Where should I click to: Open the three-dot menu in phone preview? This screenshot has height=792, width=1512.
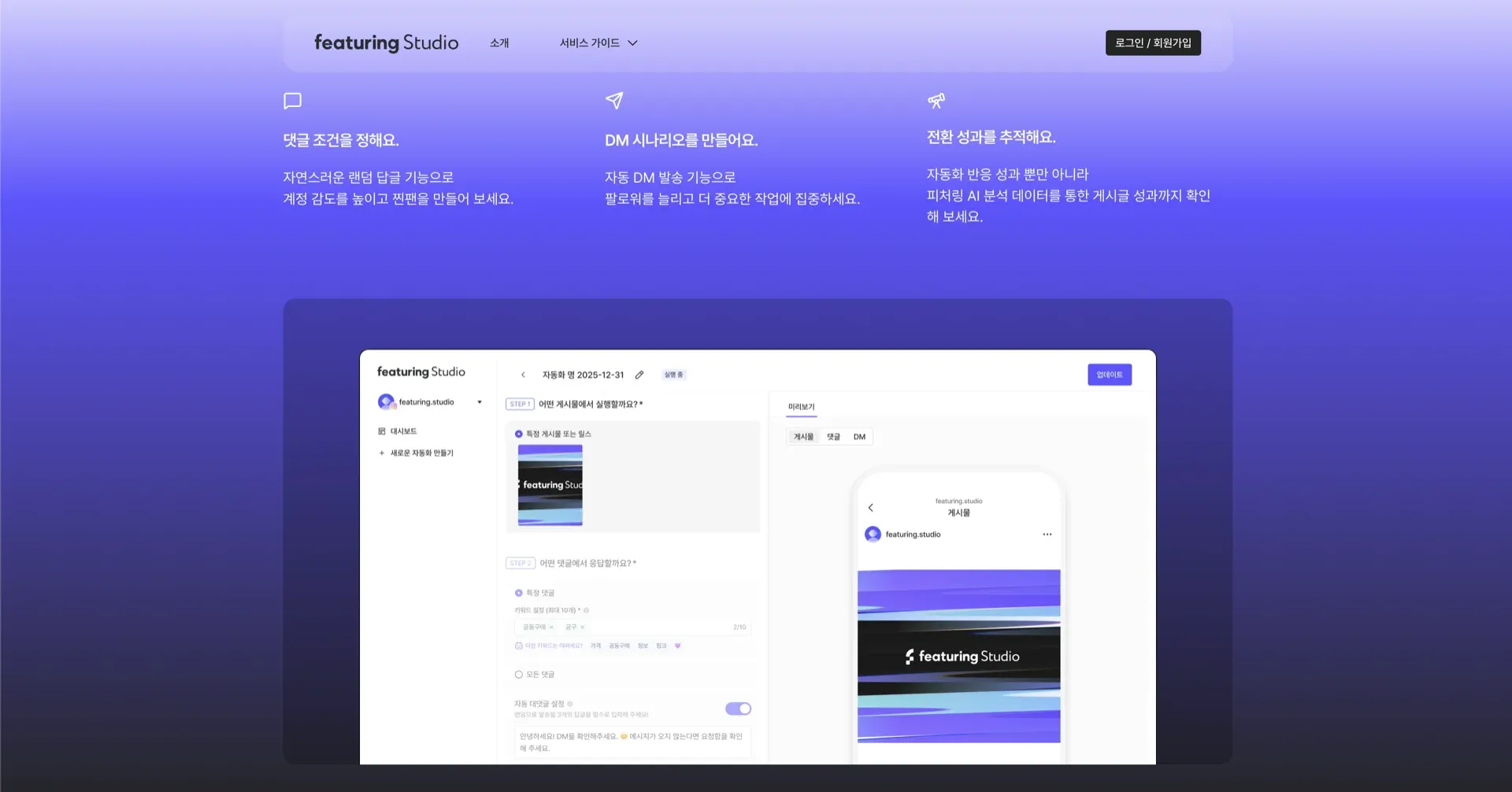pyautogui.click(x=1047, y=535)
